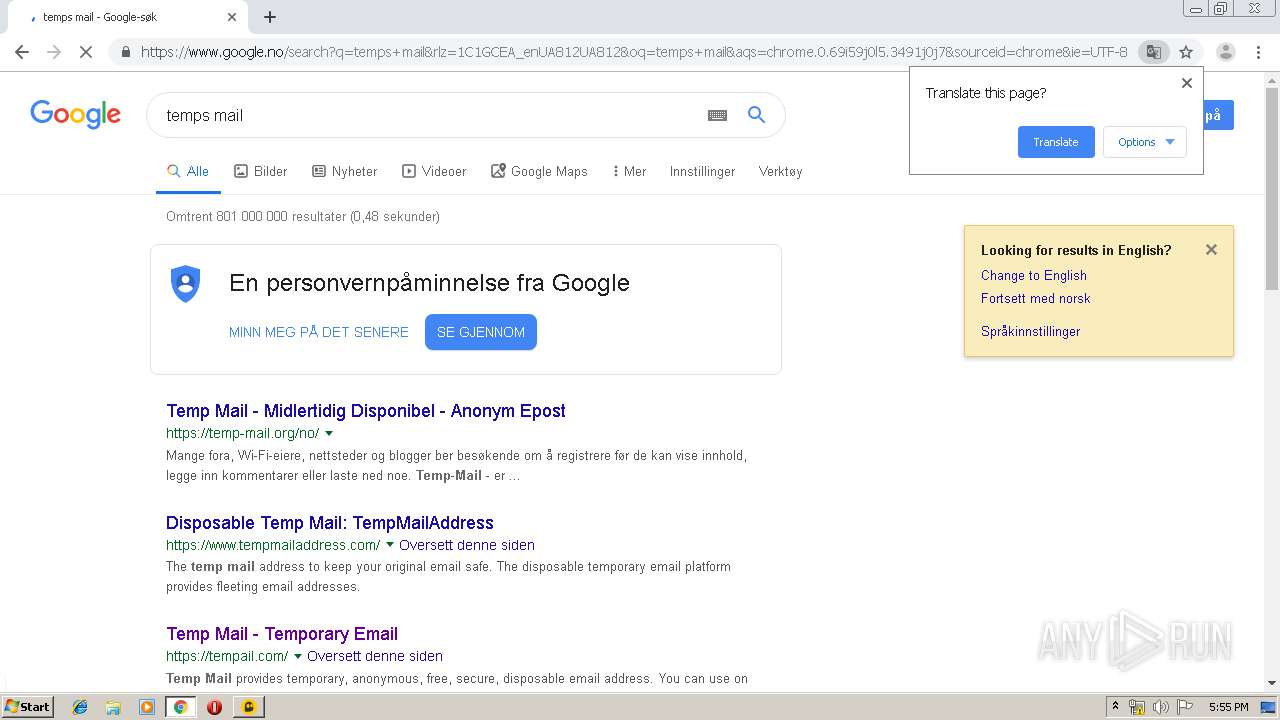The height and width of the screenshot is (720, 1280).
Task: Open Innstillinger menu
Action: click(702, 172)
